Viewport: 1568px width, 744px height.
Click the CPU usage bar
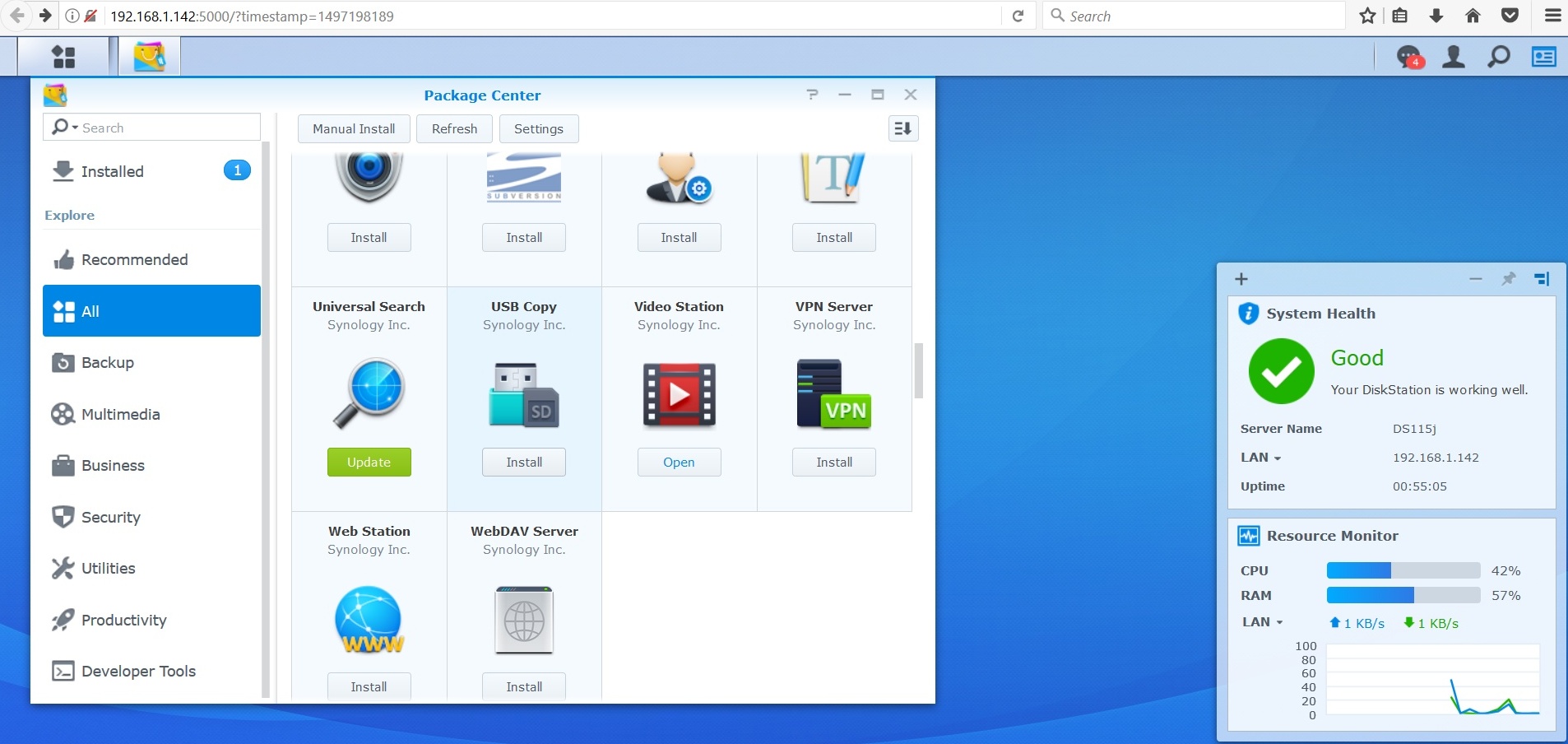(1403, 570)
